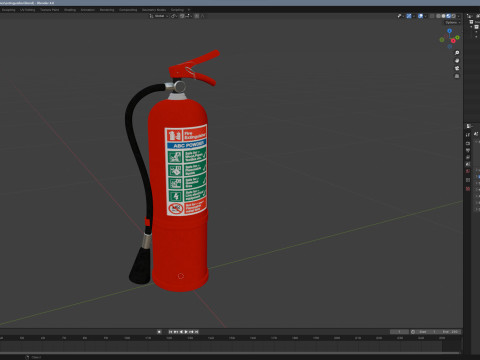The height and width of the screenshot is (360, 480).
Task: Click the End frame field
Action: click(450, 332)
